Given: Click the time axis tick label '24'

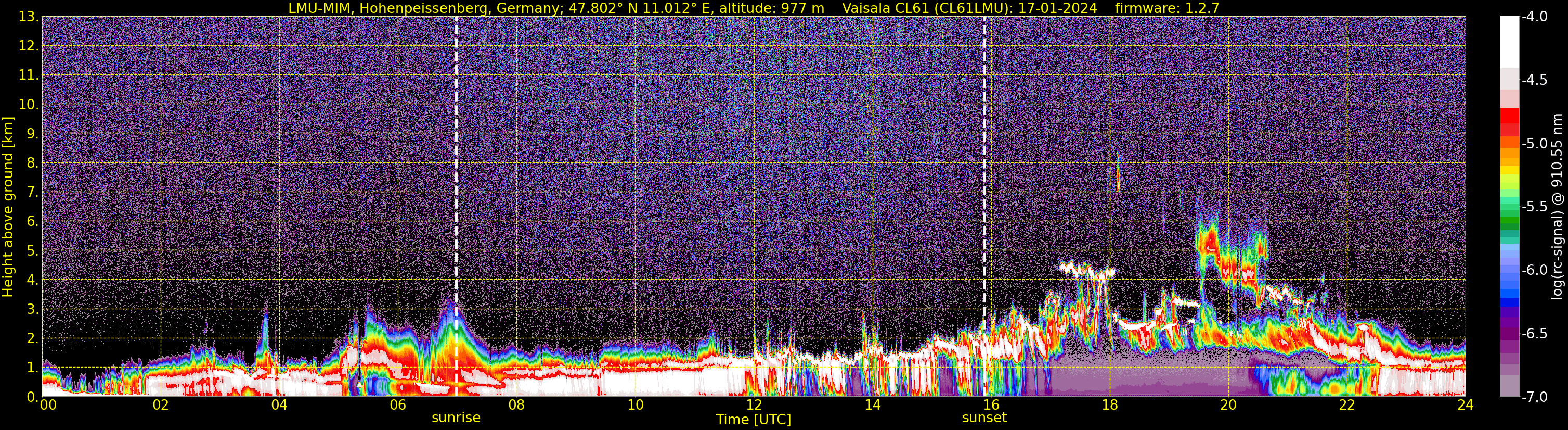Looking at the screenshot, I should point(1466,405).
